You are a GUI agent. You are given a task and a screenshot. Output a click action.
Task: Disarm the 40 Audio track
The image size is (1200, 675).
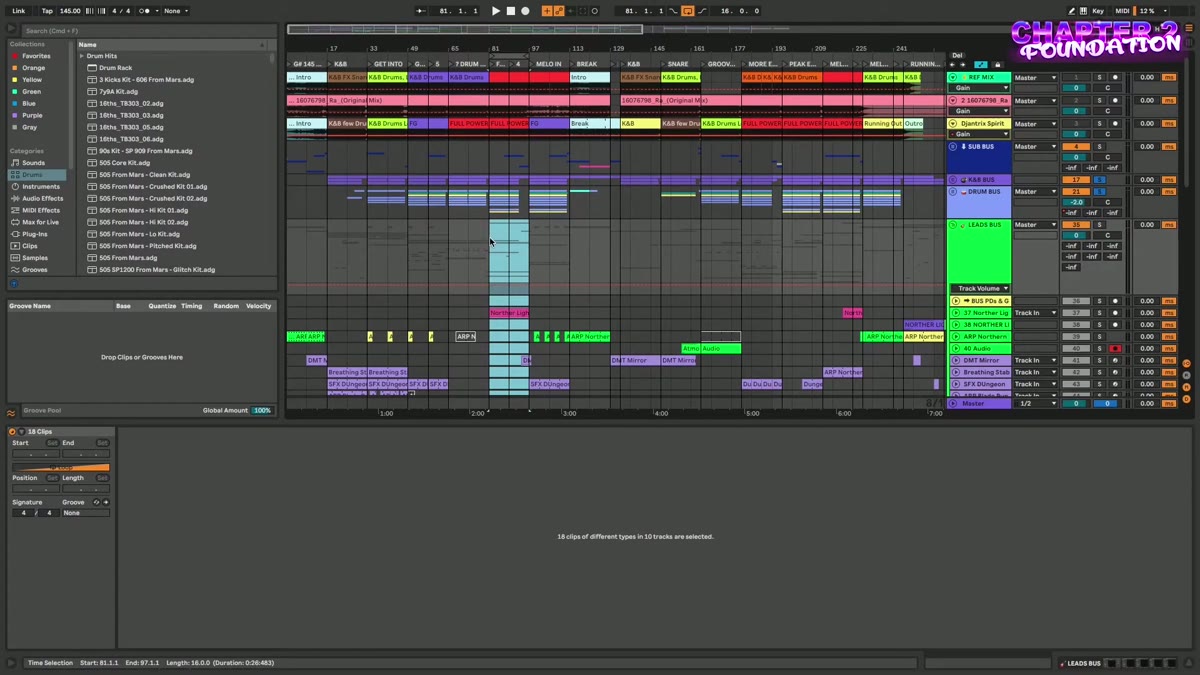[1115, 349]
